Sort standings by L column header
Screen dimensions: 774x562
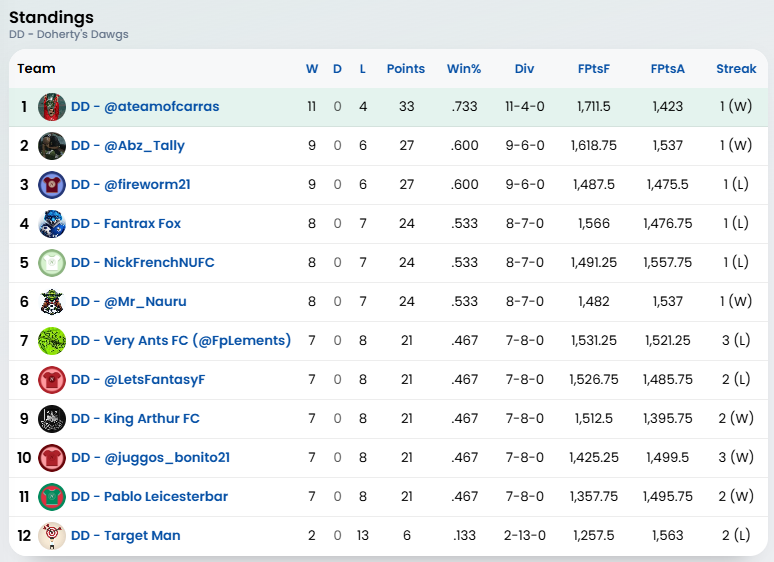click(363, 69)
